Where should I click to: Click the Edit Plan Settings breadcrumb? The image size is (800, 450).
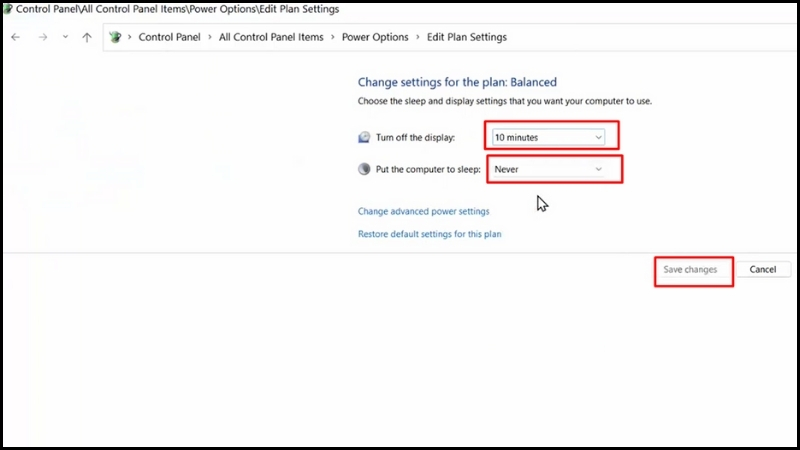click(467, 37)
